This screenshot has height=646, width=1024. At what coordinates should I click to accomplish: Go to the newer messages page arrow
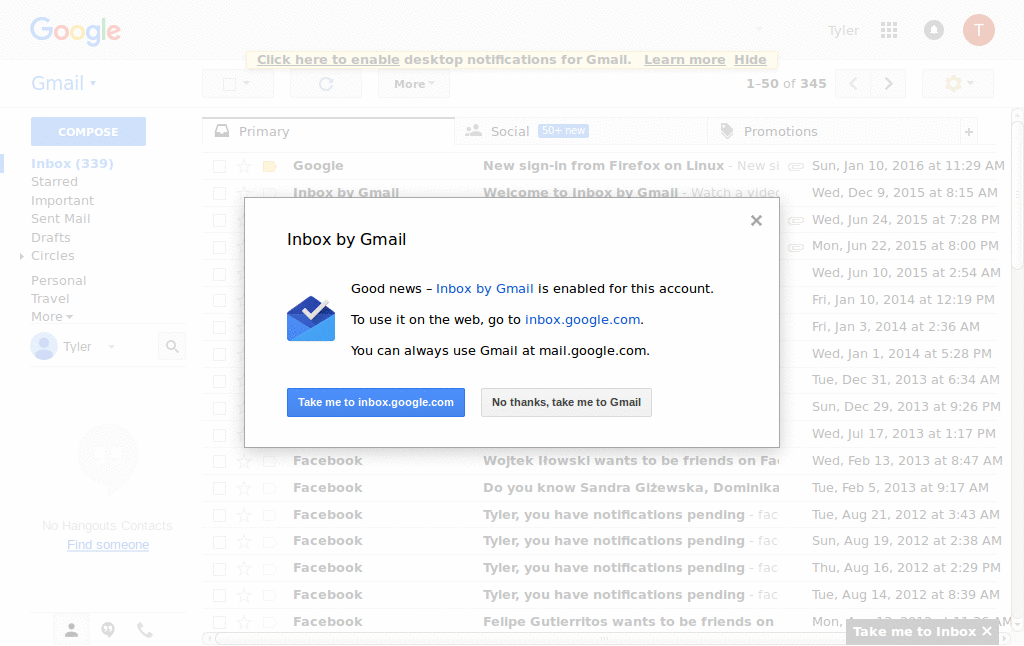coord(853,84)
